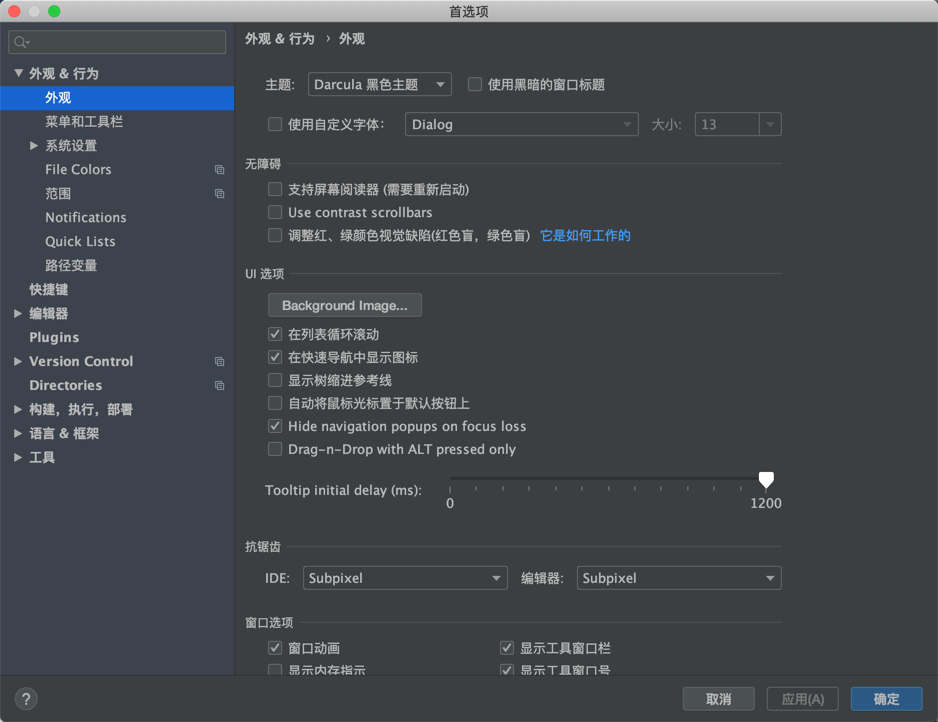Screen dimensions: 938x722
Task: Click the Background Image... button
Action: [x=344, y=305]
